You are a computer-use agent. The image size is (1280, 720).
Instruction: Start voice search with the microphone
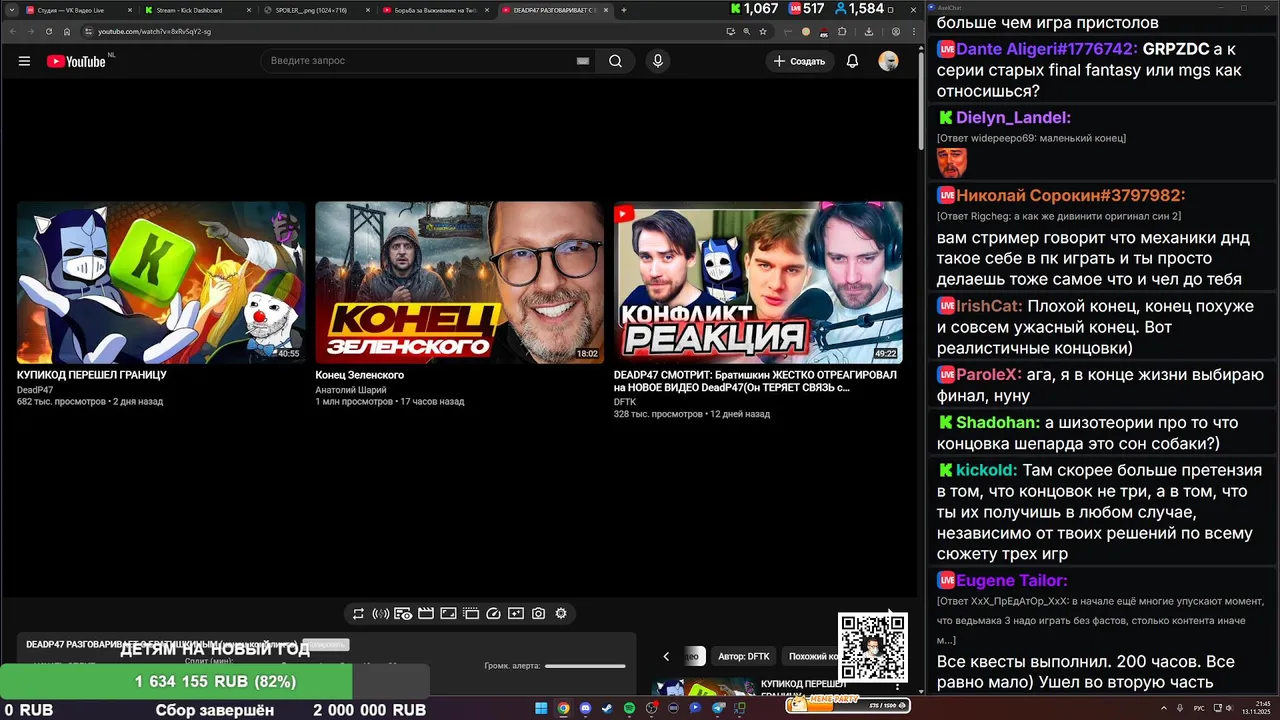pos(657,61)
